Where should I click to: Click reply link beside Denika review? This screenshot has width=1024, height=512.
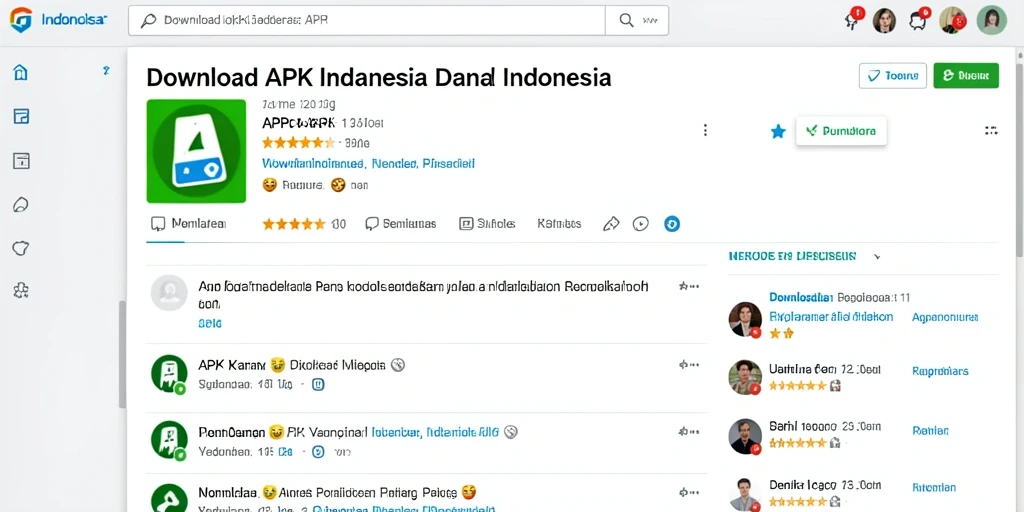(x=934, y=487)
